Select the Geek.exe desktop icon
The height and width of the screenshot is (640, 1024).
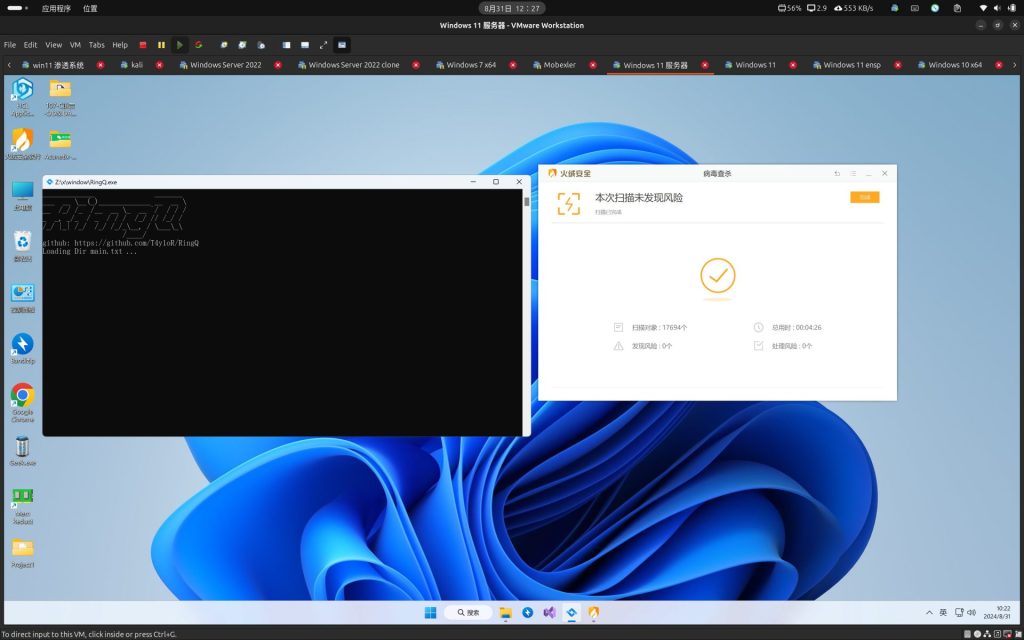pos(22,451)
